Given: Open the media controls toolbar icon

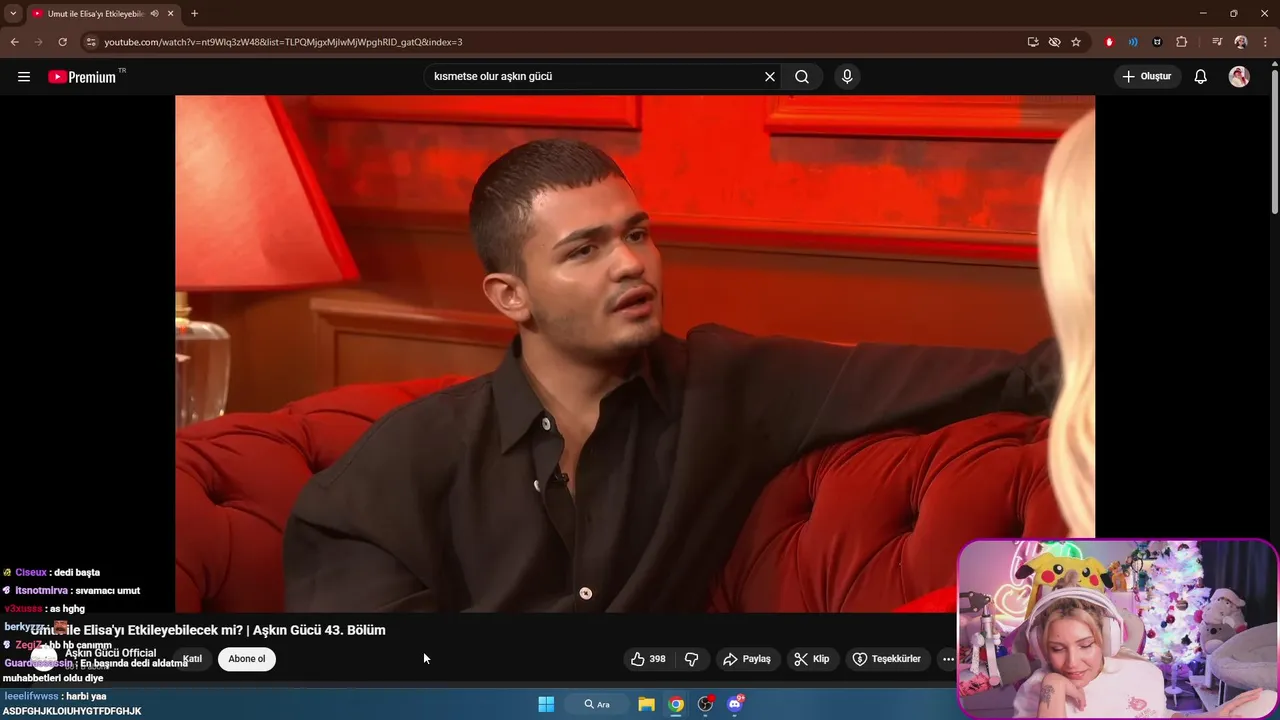Looking at the screenshot, I should click(x=1217, y=42).
